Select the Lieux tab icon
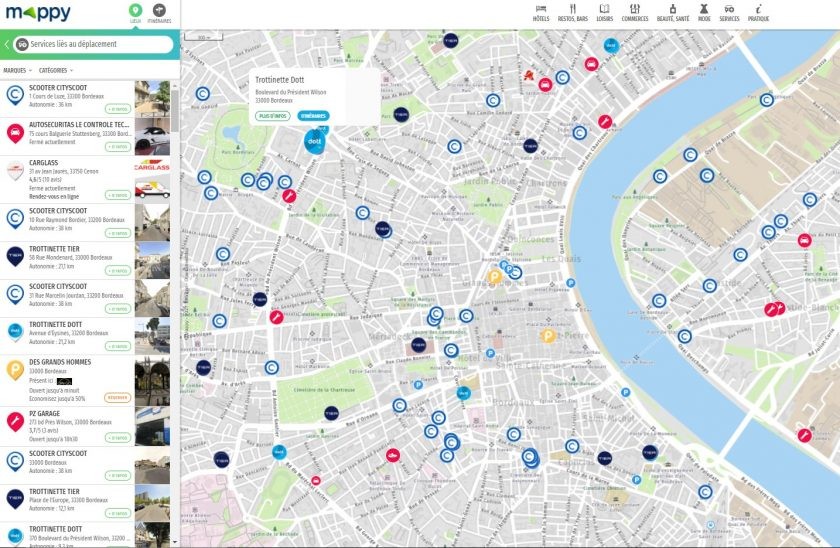The width and height of the screenshot is (840, 548). click(x=135, y=10)
